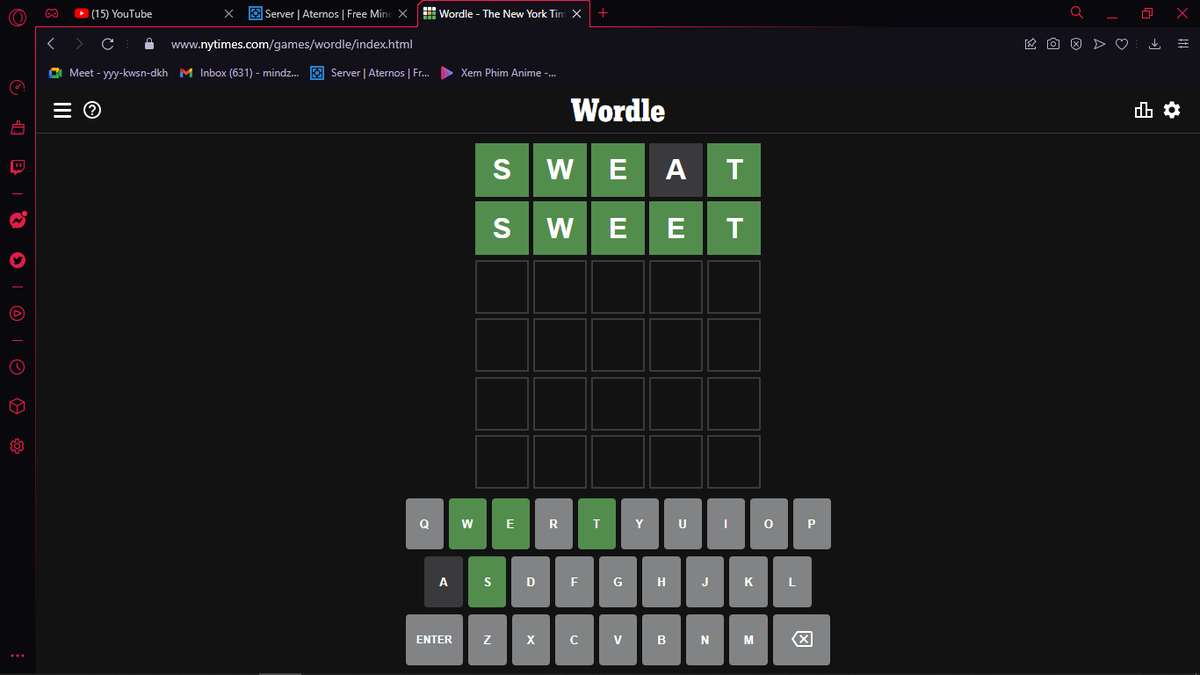Add page to bookmarks with heart icon
1200x675 pixels.
point(1122,44)
